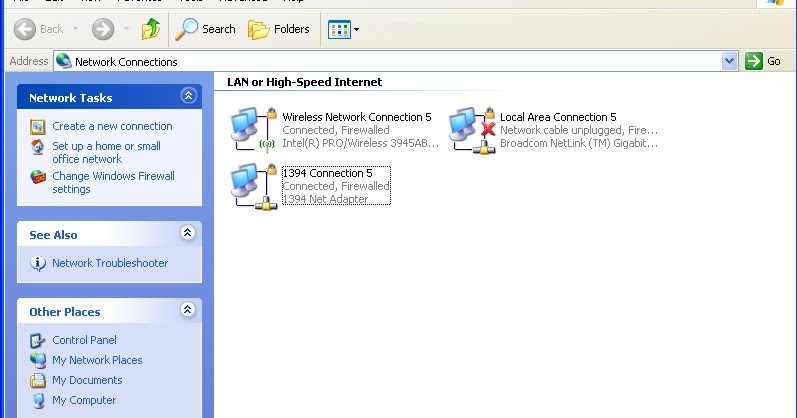Screen dimensions: 797x418
Task: Open the Views icon menu
Action: [x=344, y=29]
